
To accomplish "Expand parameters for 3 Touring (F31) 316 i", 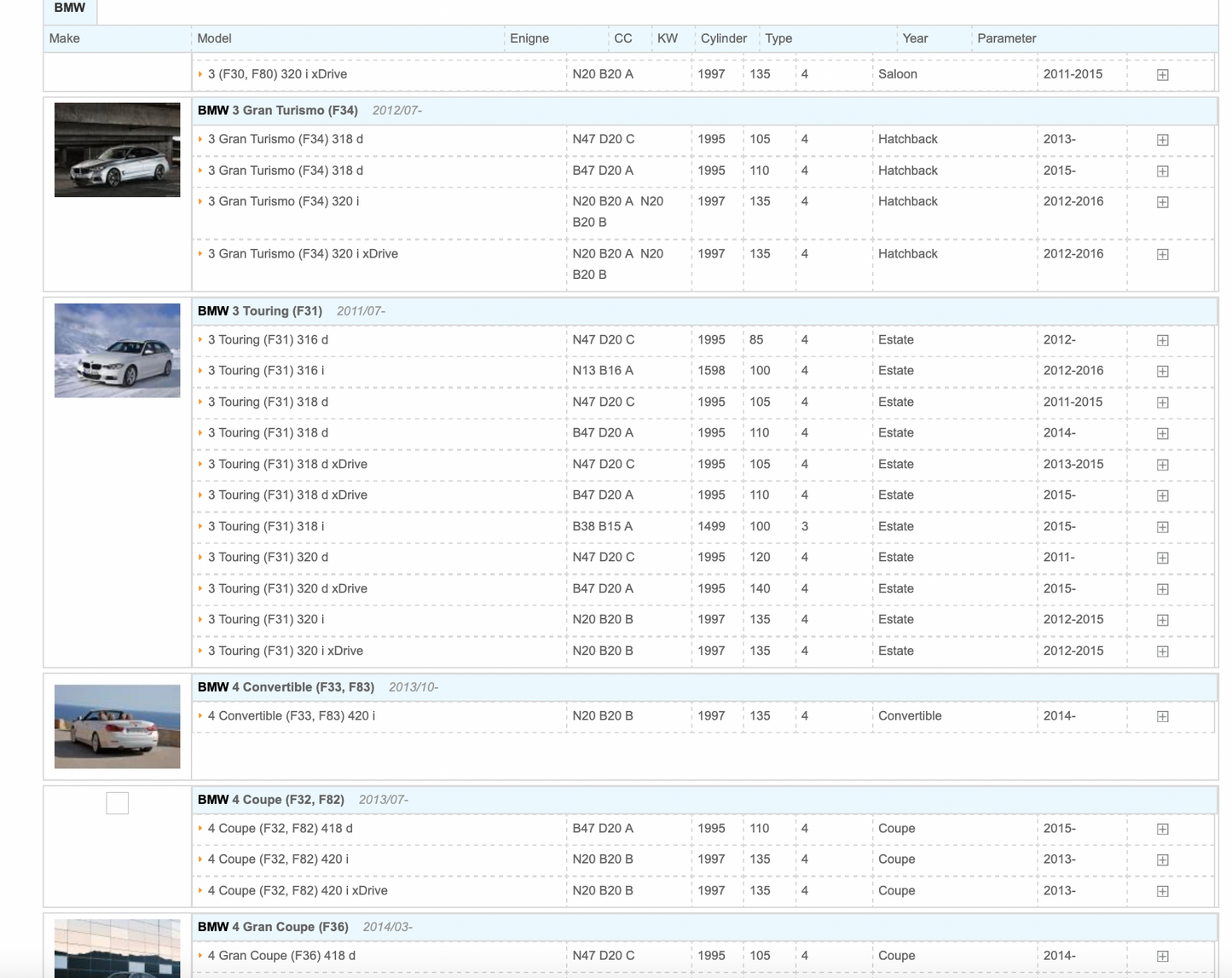I will (x=1162, y=371).
